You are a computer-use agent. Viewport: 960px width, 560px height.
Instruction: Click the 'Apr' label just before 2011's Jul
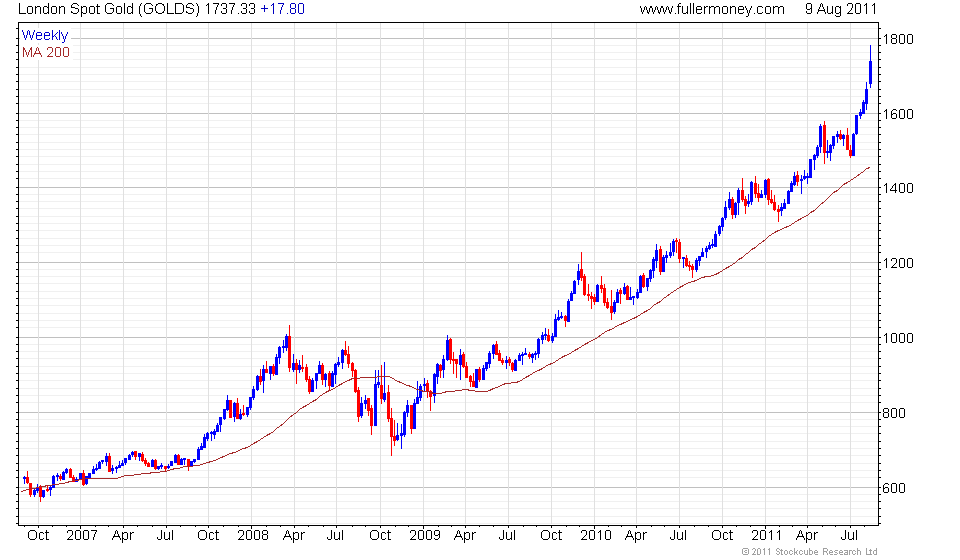click(x=807, y=536)
